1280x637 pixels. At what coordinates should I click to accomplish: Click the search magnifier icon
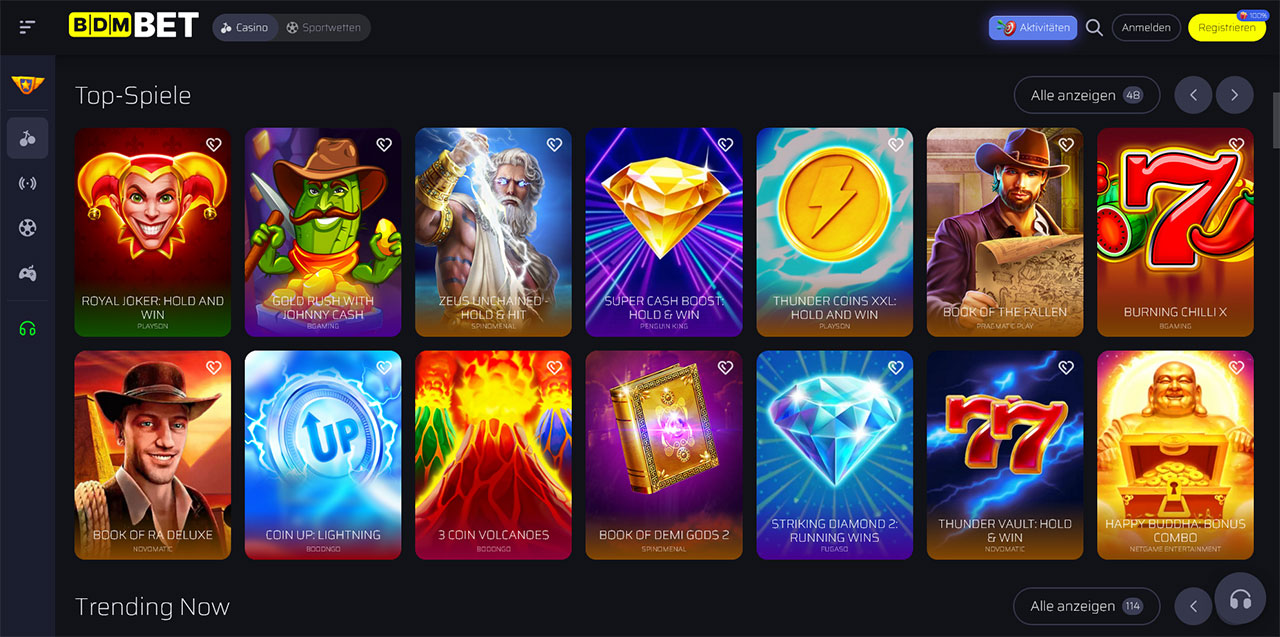click(x=1094, y=27)
